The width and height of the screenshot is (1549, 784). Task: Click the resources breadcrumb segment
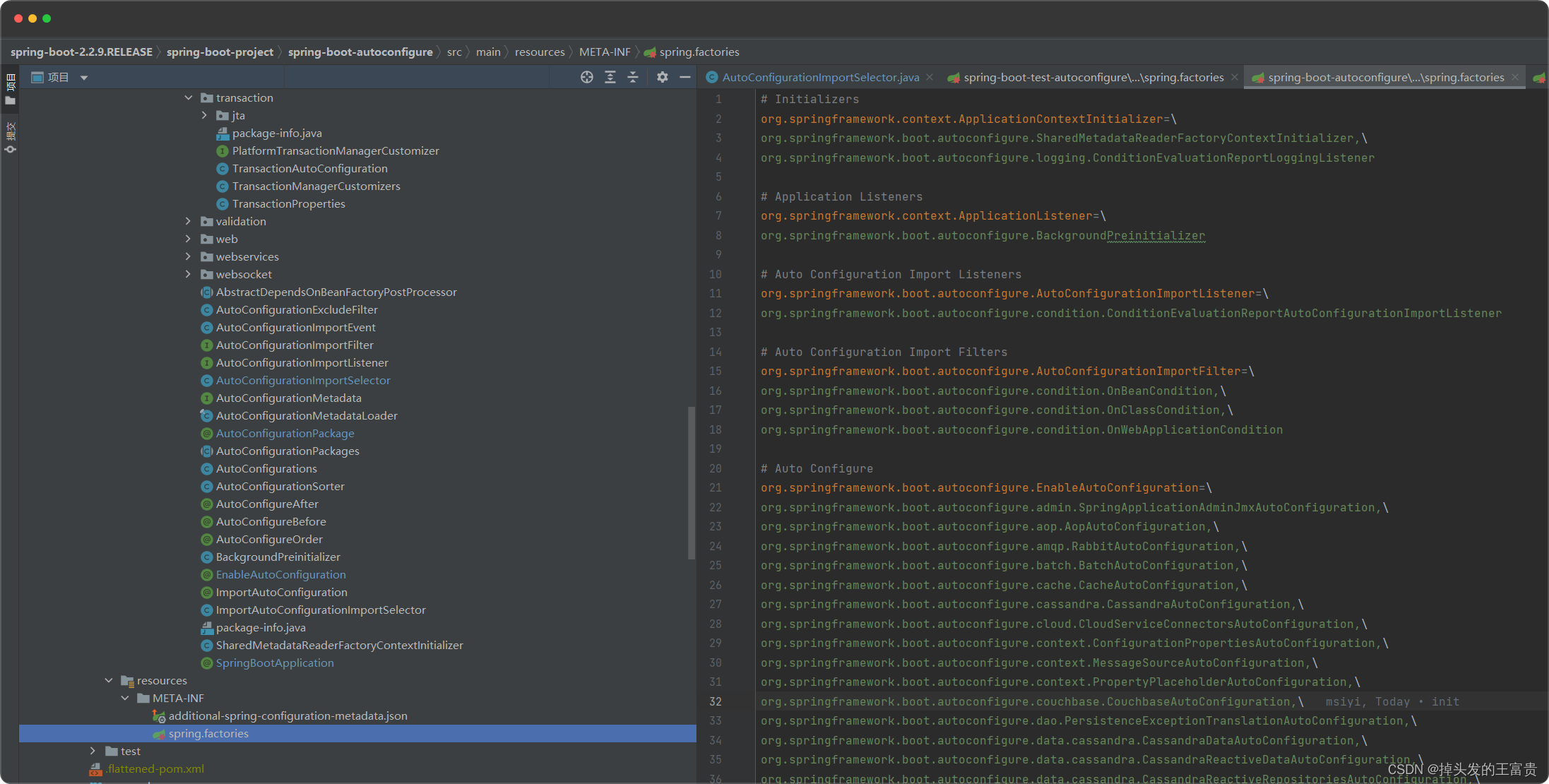(540, 52)
